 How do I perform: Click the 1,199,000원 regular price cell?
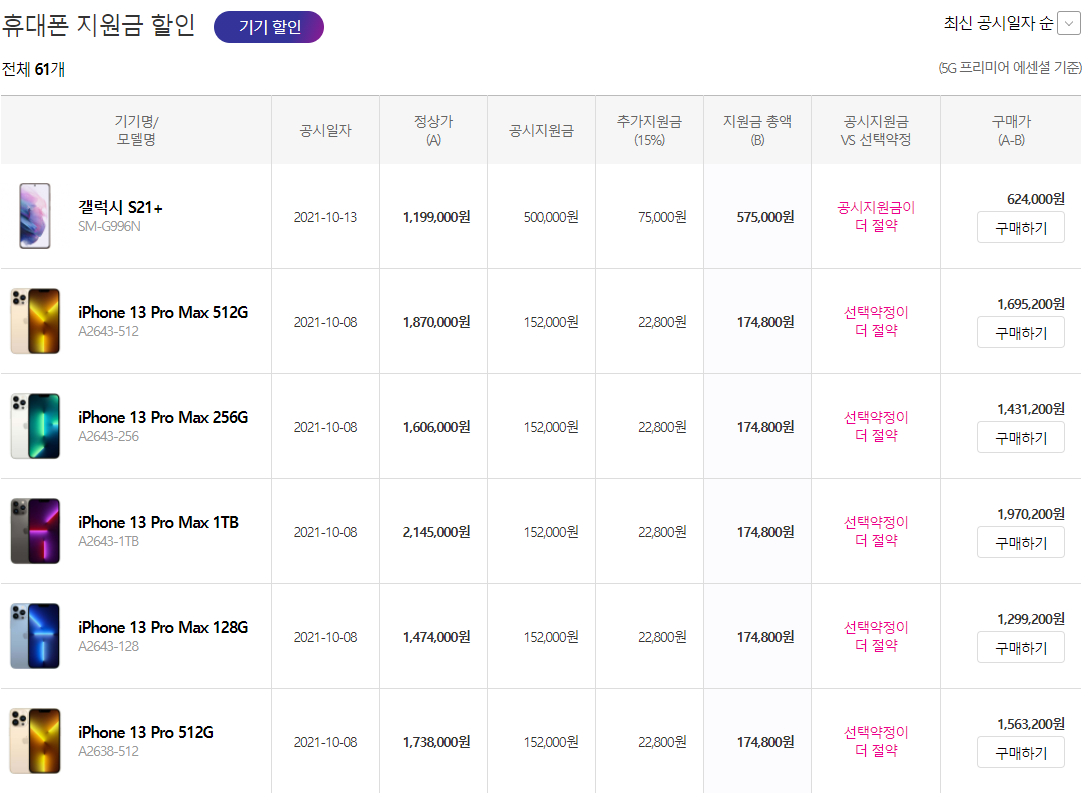pos(436,217)
